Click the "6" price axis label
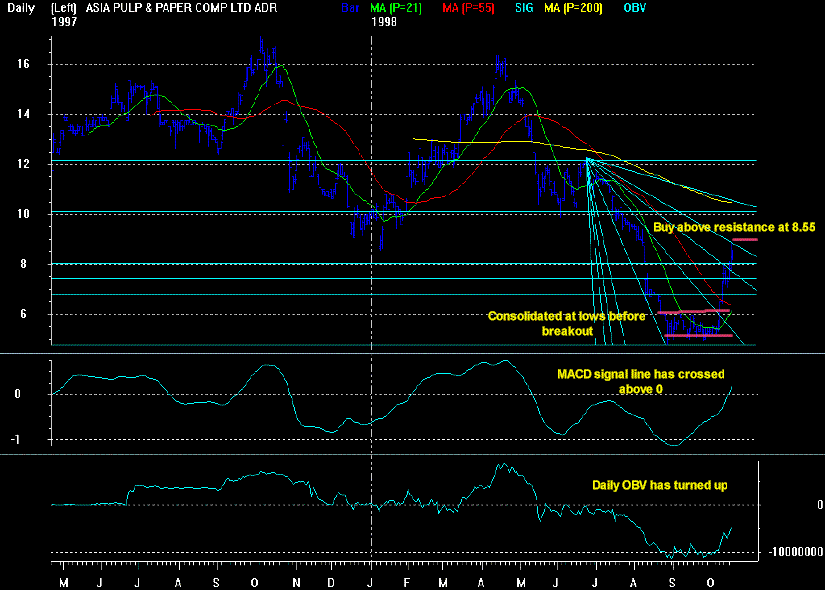Image resolution: width=825 pixels, height=590 pixels. [x=23, y=314]
